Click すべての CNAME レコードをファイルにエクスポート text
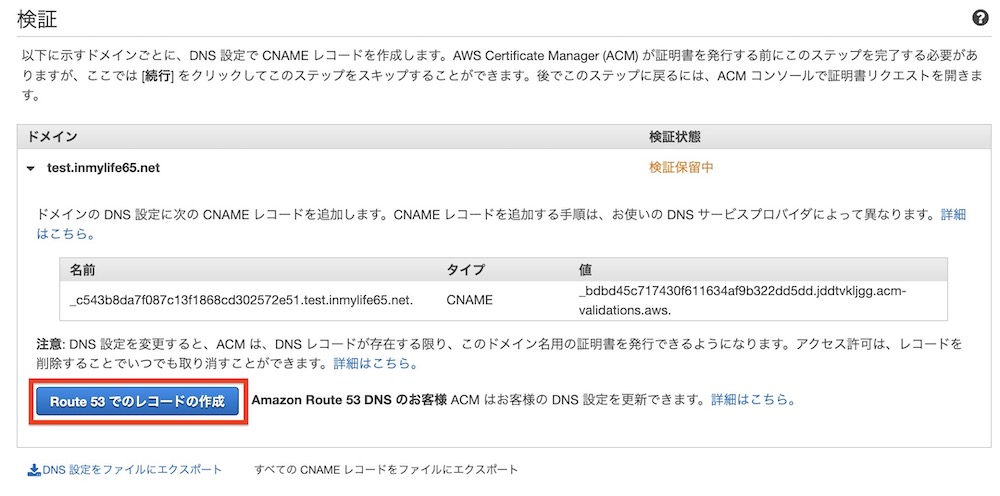The height and width of the screenshot is (496, 1000). click(386, 470)
